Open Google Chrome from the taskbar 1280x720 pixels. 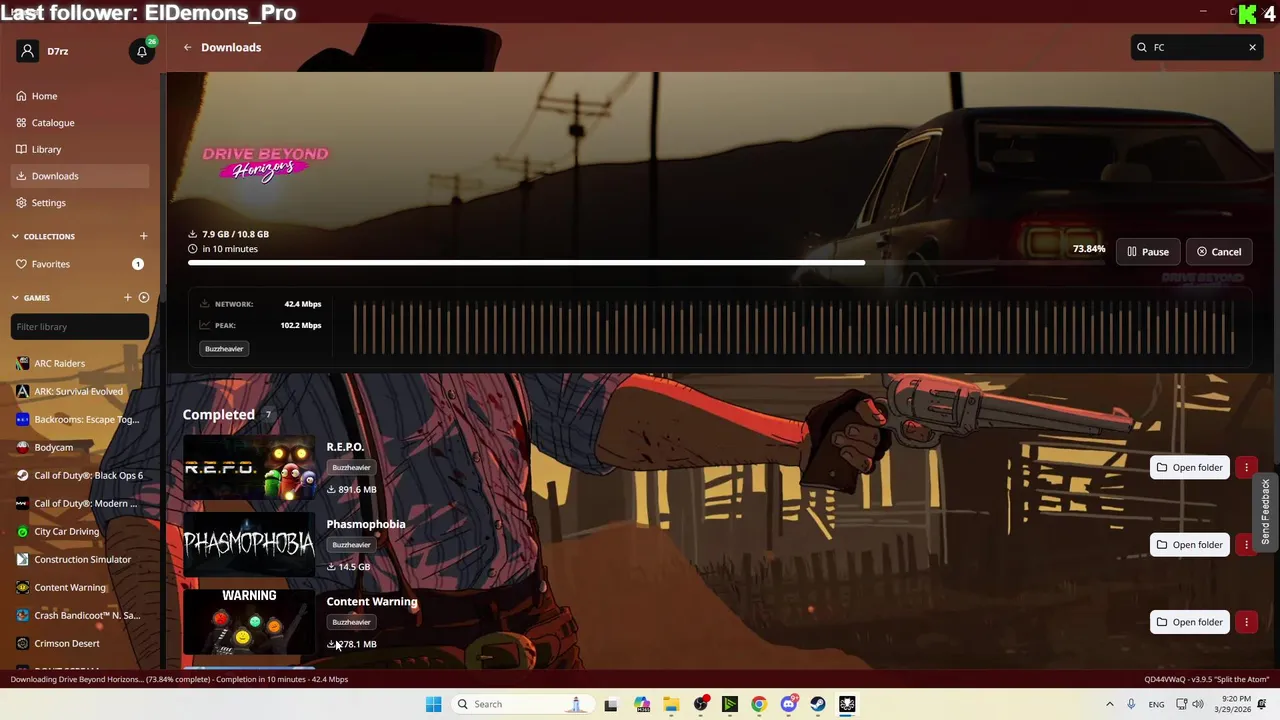759,704
